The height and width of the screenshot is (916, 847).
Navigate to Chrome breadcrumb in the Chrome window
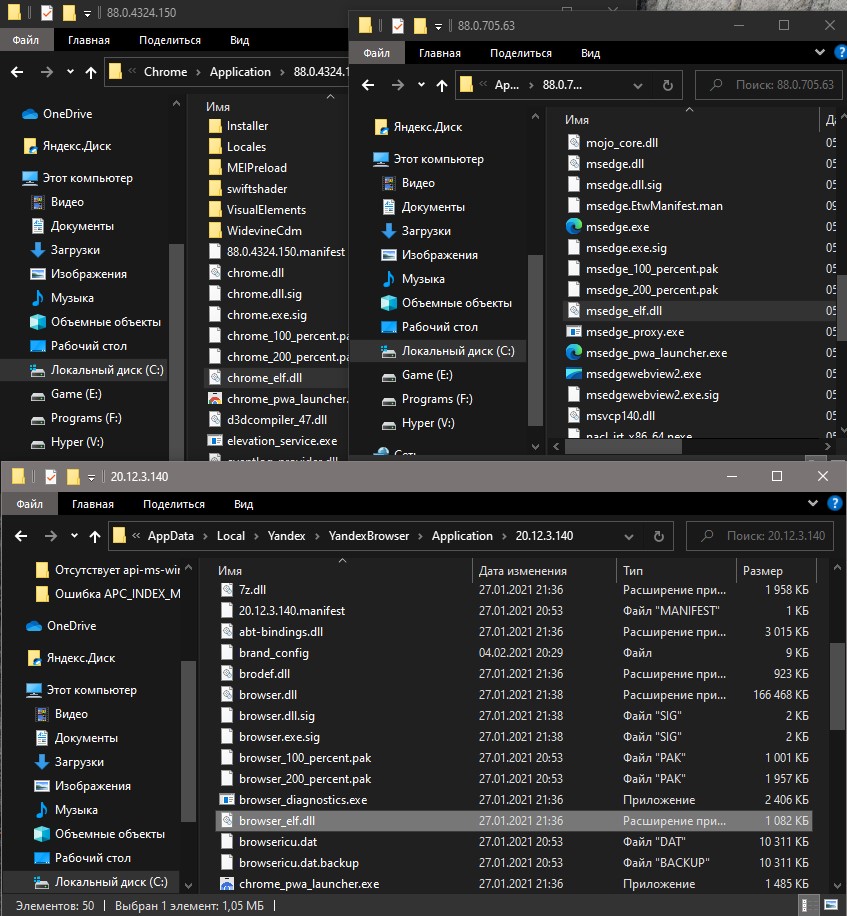[x=165, y=72]
